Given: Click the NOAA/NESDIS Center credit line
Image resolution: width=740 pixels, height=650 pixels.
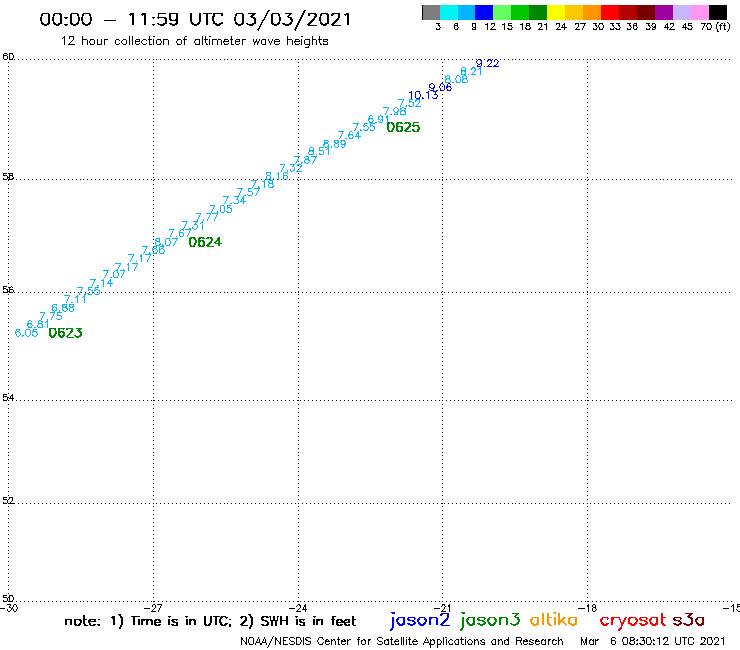Looking at the screenshot, I should tap(402, 642).
